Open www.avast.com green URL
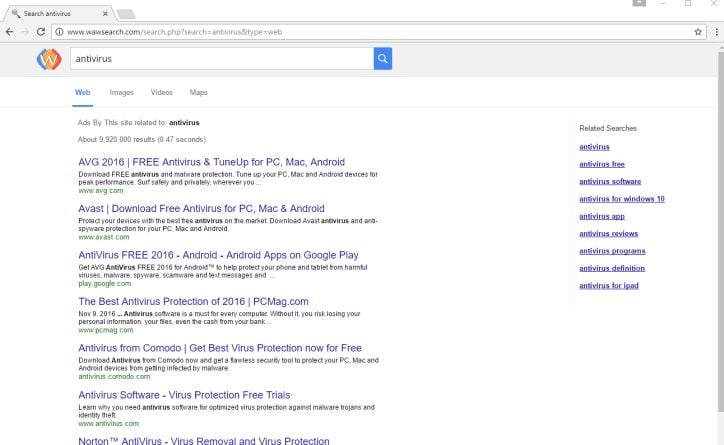Image resolution: width=724 pixels, height=445 pixels. tap(104, 237)
